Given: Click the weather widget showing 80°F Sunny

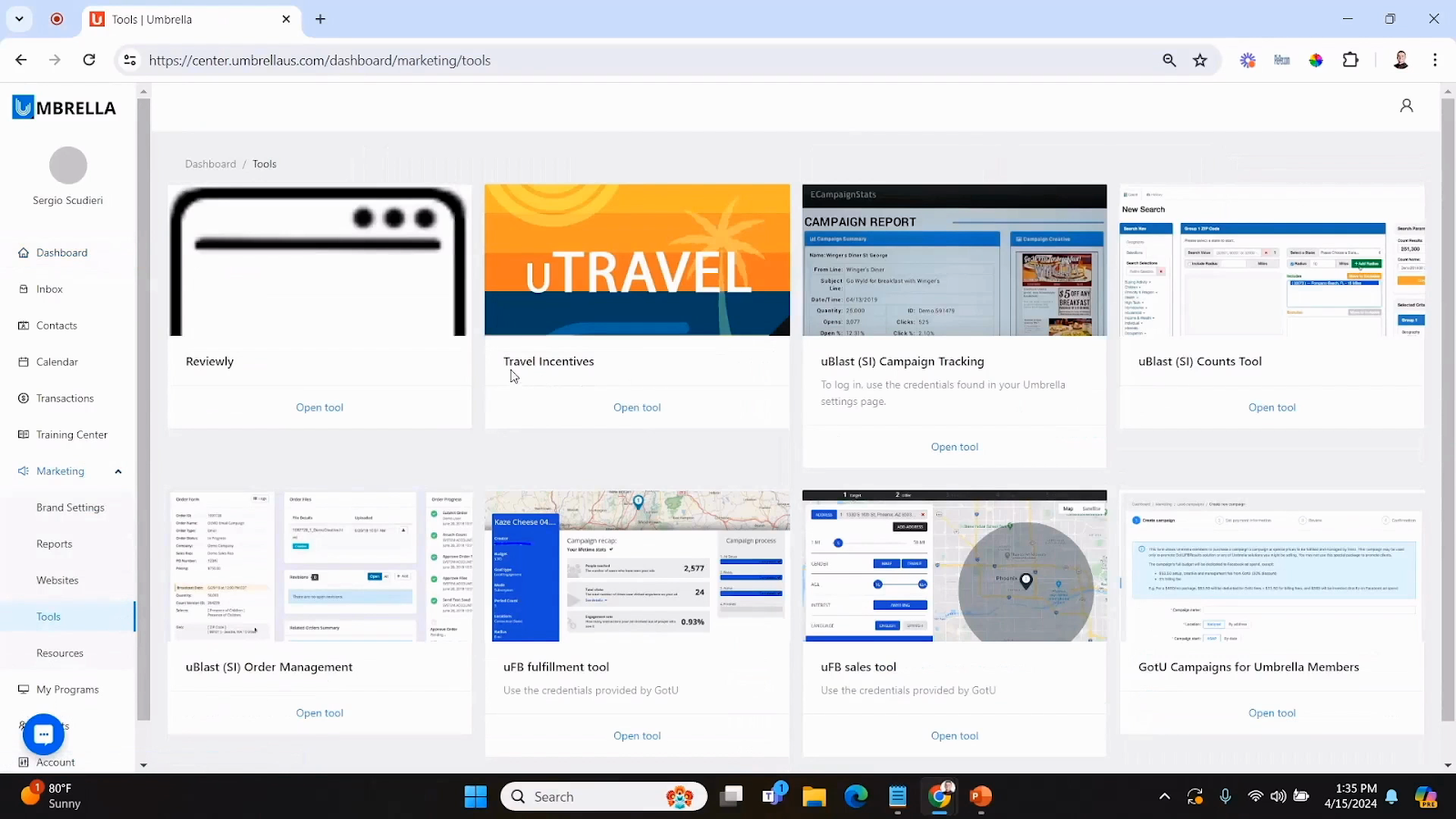Looking at the screenshot, I should pyautogui.click(x=52, y=796).
